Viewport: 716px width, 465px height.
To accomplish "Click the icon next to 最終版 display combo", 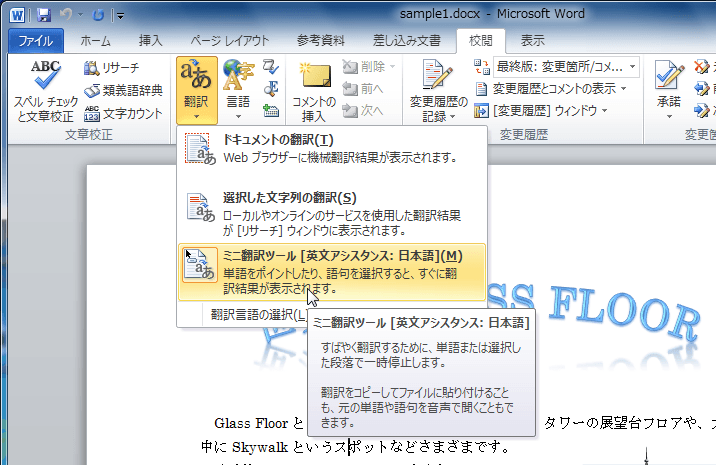I will (482, 67).
